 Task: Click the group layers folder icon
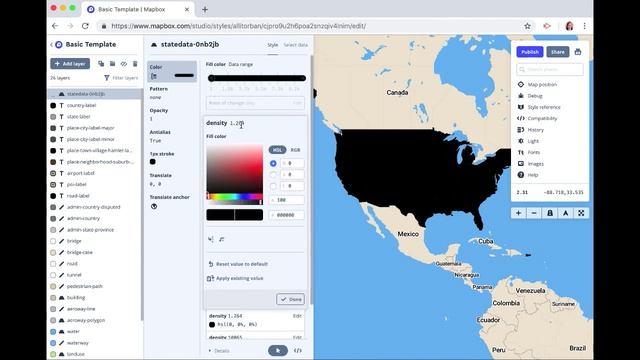click(112, 64)
